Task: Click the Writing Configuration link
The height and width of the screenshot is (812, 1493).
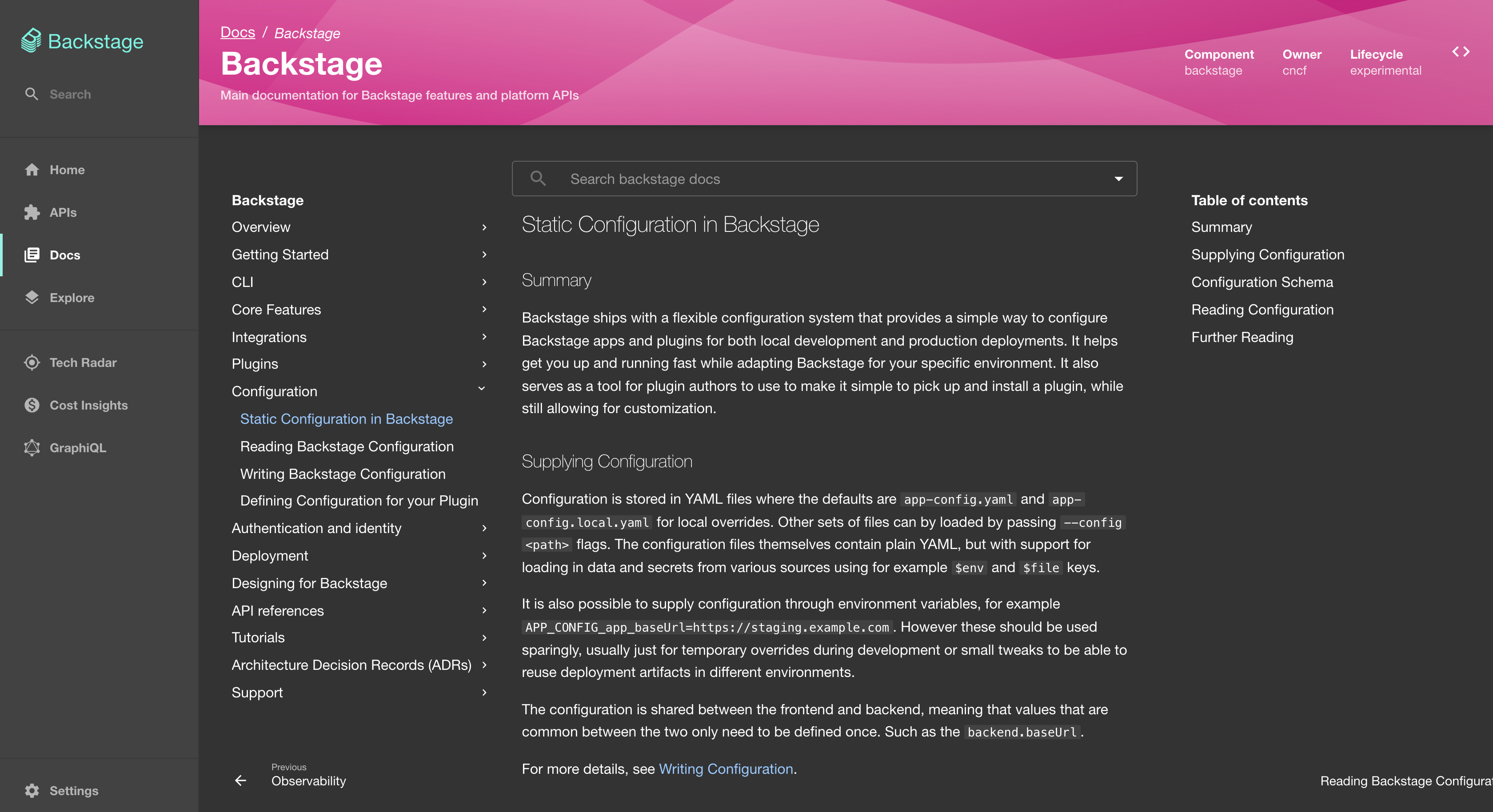Action: [x=726, y=769]
